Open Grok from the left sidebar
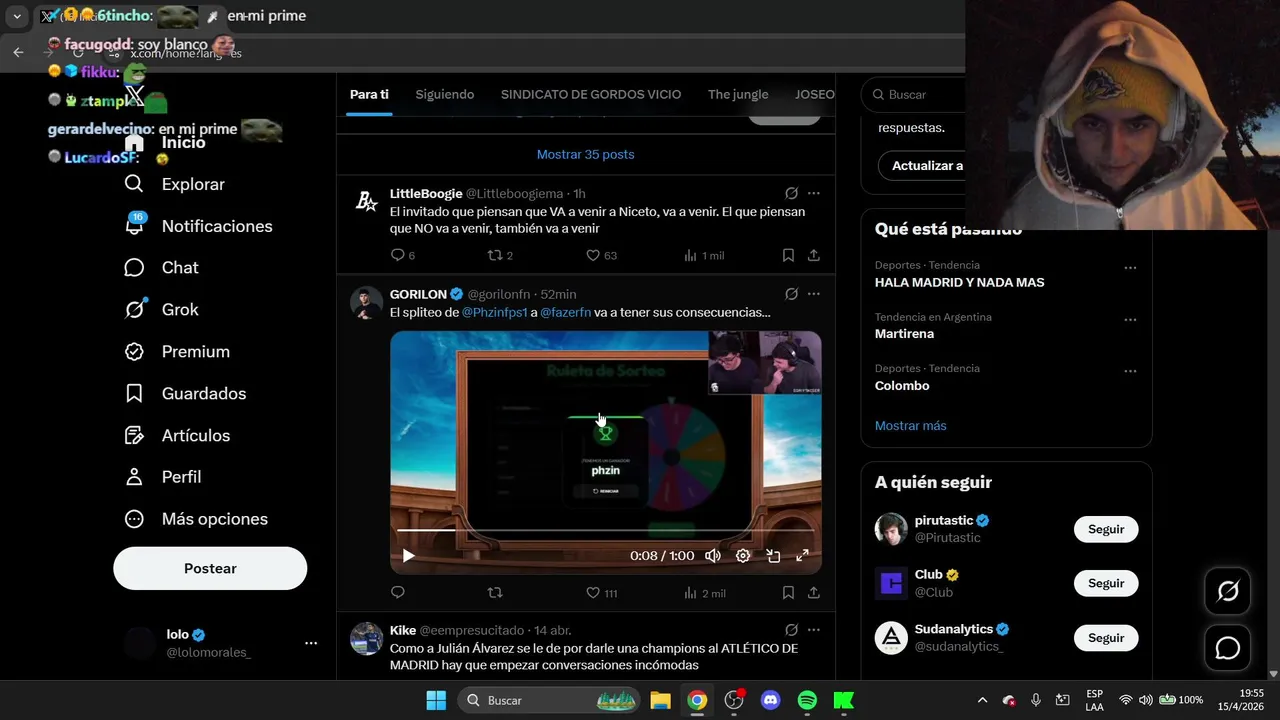 click(162, 310)
